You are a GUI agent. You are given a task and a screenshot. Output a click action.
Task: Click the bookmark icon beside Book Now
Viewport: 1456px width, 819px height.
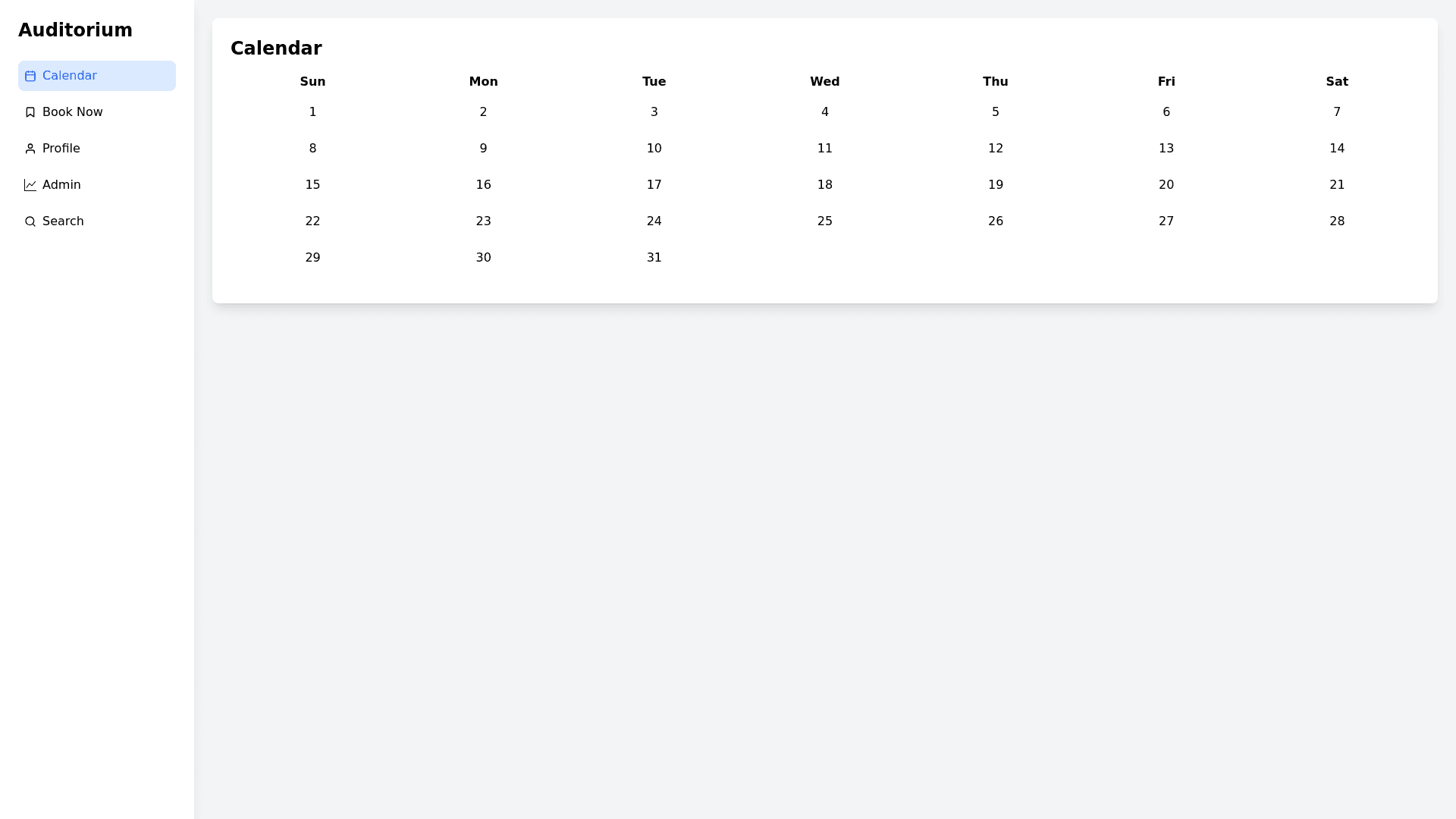point(30,112)
